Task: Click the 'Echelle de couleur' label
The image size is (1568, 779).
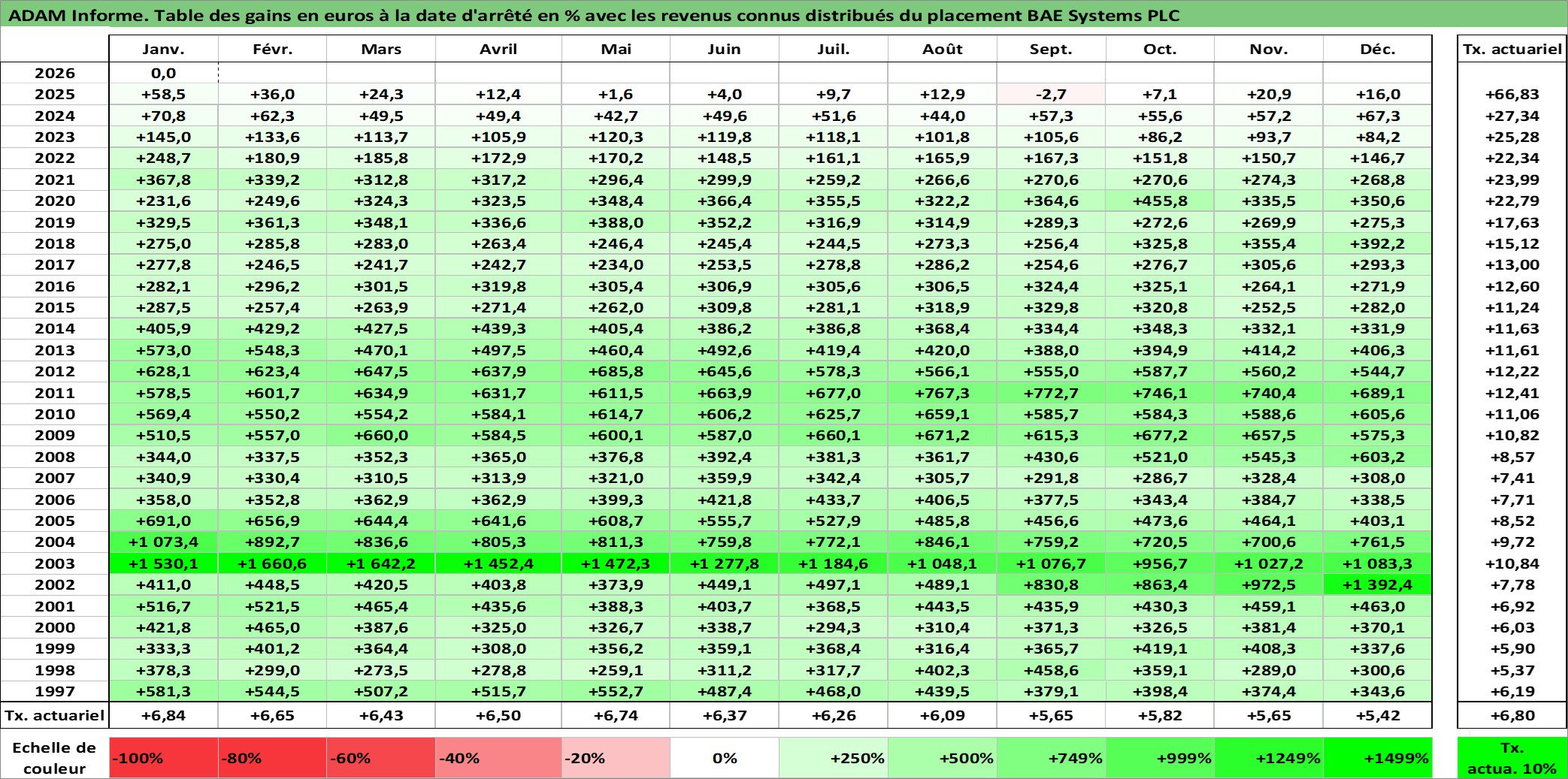Action: tap(55, 758)
